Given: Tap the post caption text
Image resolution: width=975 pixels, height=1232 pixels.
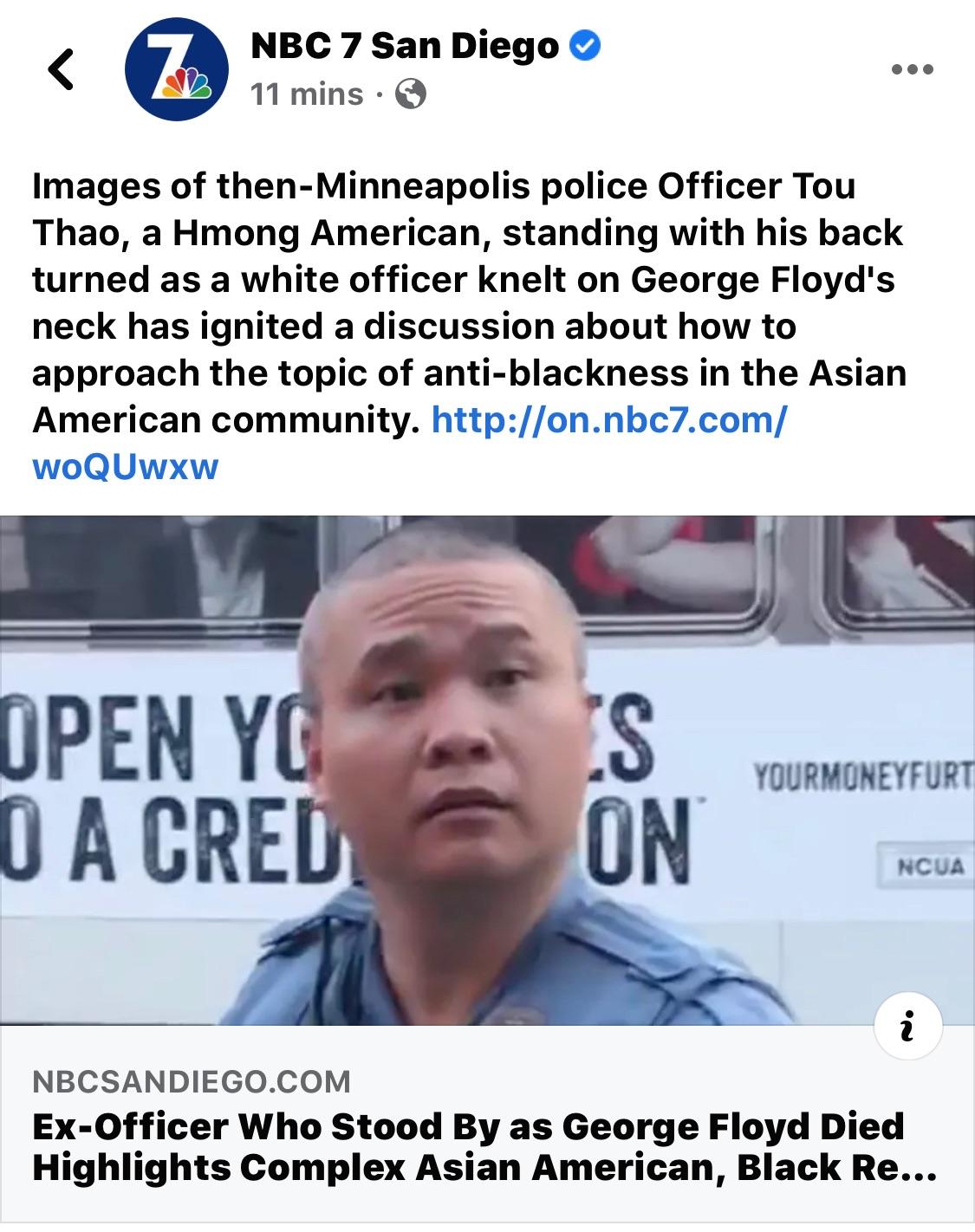Looking at the screenshot, I should point(469,326).
